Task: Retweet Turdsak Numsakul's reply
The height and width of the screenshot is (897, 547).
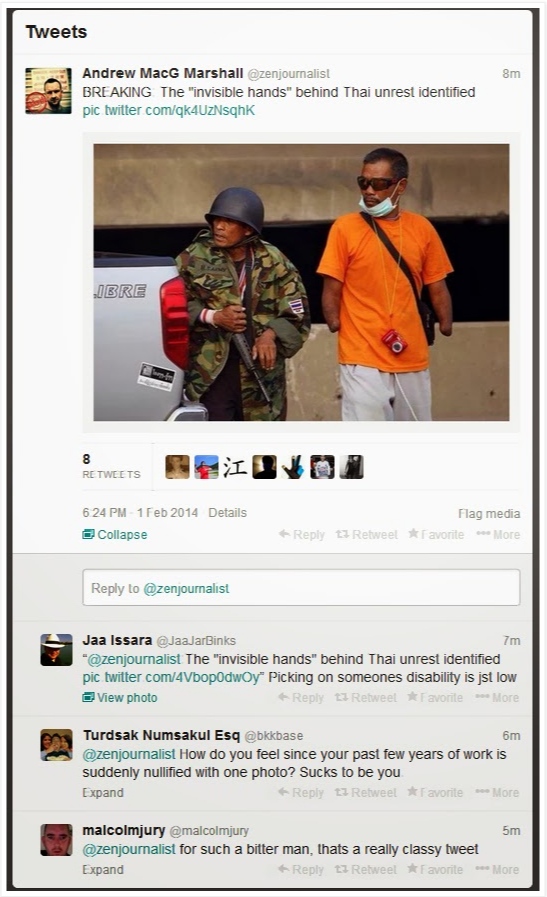Action: [365, 792]
